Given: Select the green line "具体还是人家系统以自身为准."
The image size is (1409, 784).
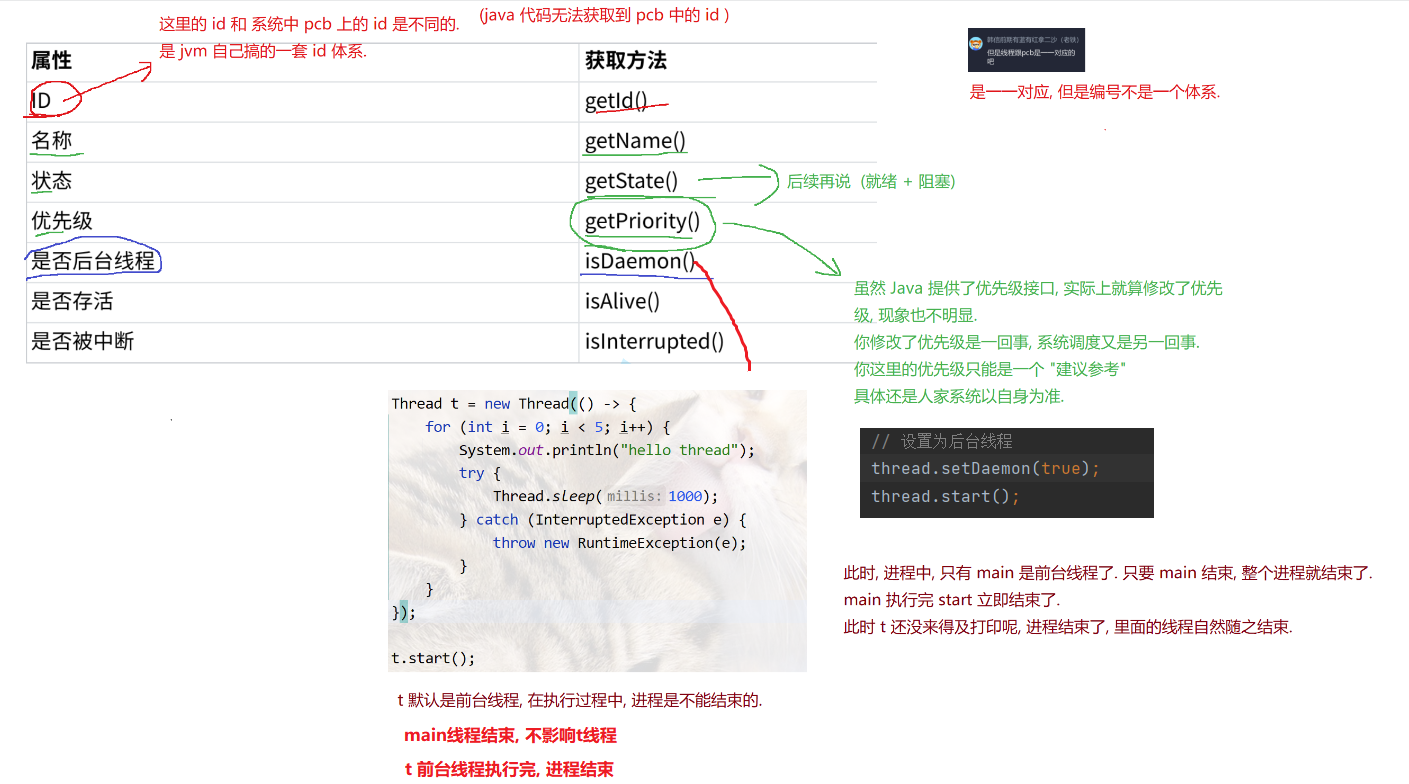Looking at the screenshot, I should (x=959, y=396).
